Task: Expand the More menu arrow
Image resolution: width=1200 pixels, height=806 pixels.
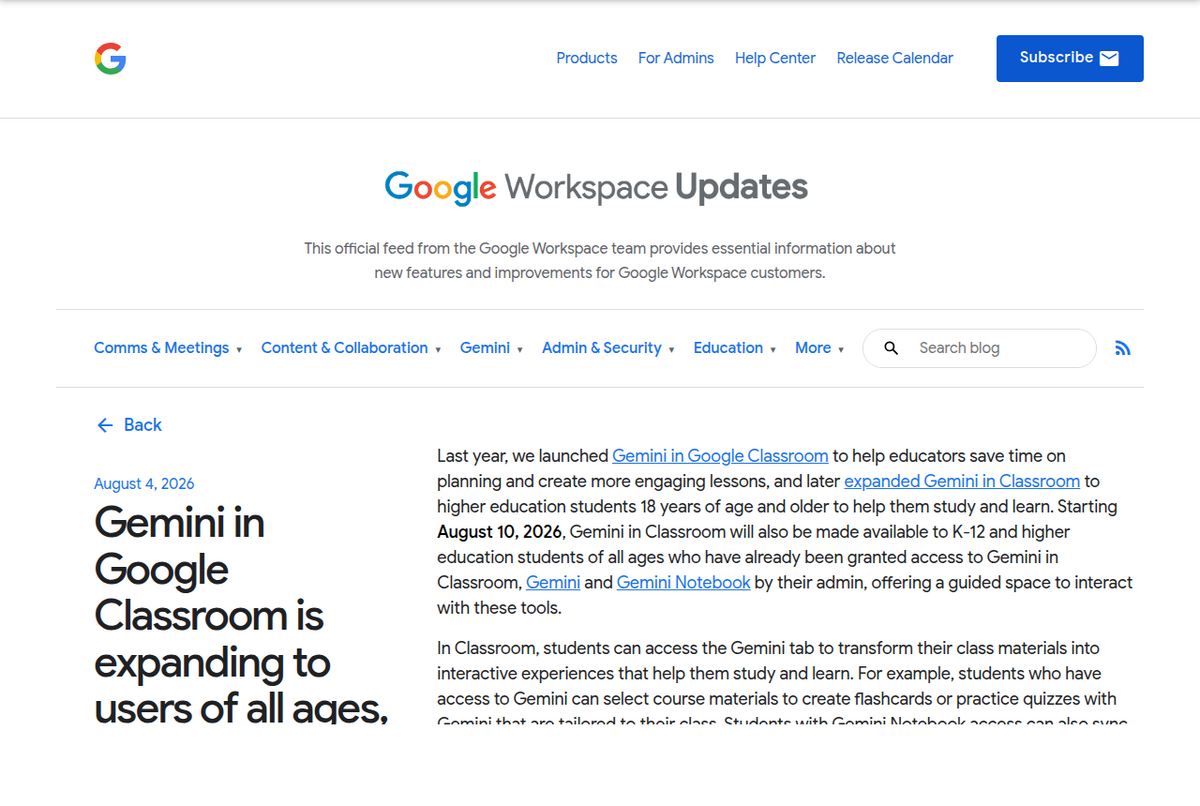Action: pos(841,349)
